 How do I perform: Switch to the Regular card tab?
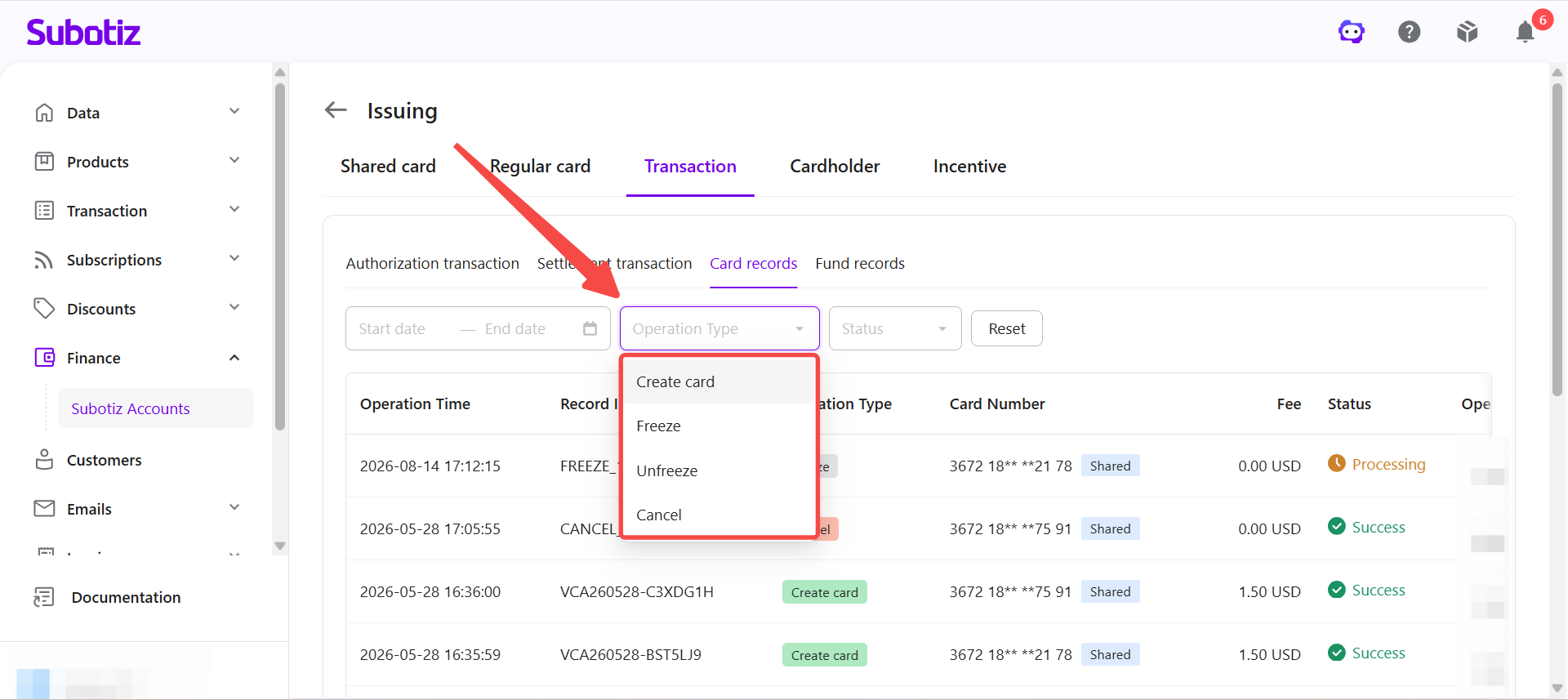click(540, 167)
